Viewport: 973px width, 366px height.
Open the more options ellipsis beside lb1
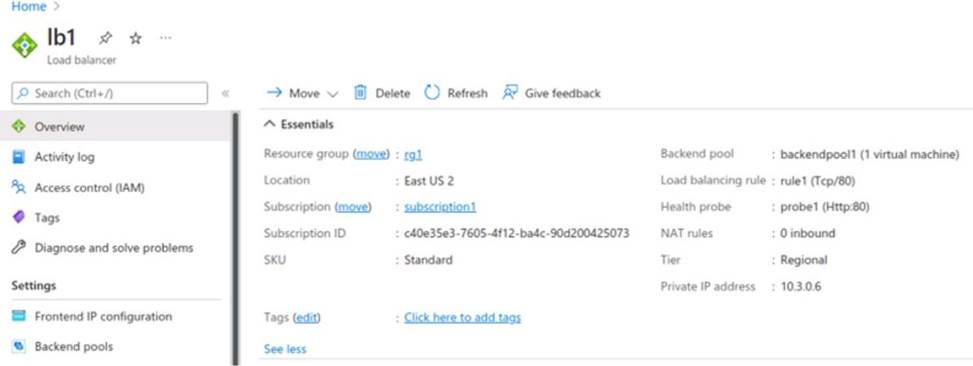pos(165,38)
